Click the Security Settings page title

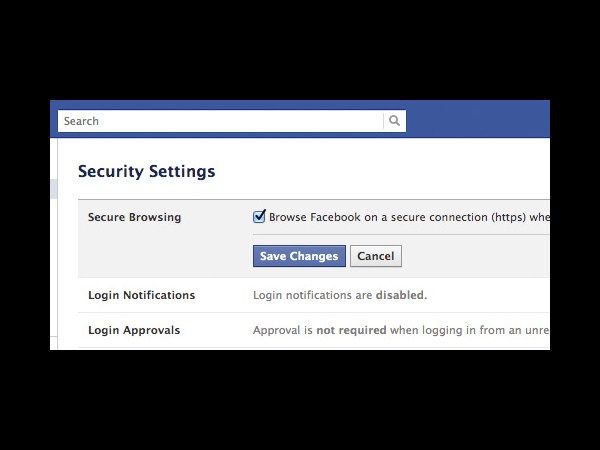pos(147,171)
